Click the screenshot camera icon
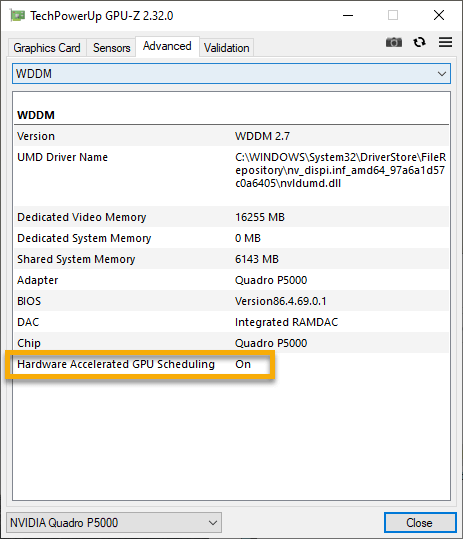The width and height of the screenshot is (463, 539). (394, 42)
